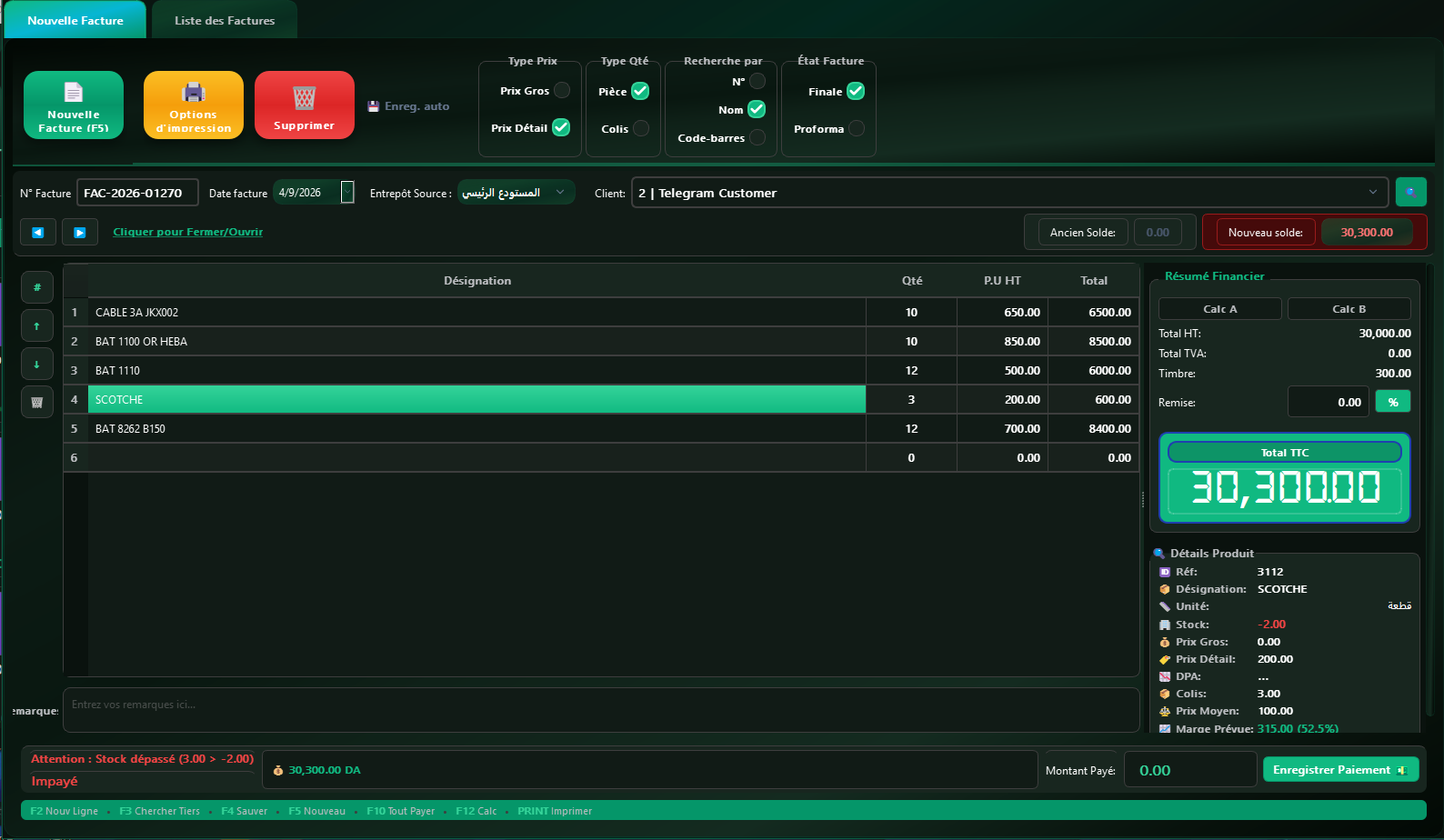
Task: Enable Pièce quantity type
Action: 640,91
